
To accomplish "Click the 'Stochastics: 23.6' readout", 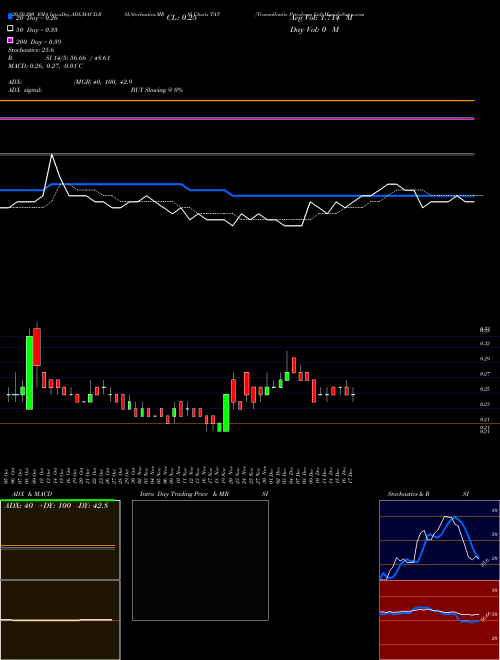I will pos(31,50).
